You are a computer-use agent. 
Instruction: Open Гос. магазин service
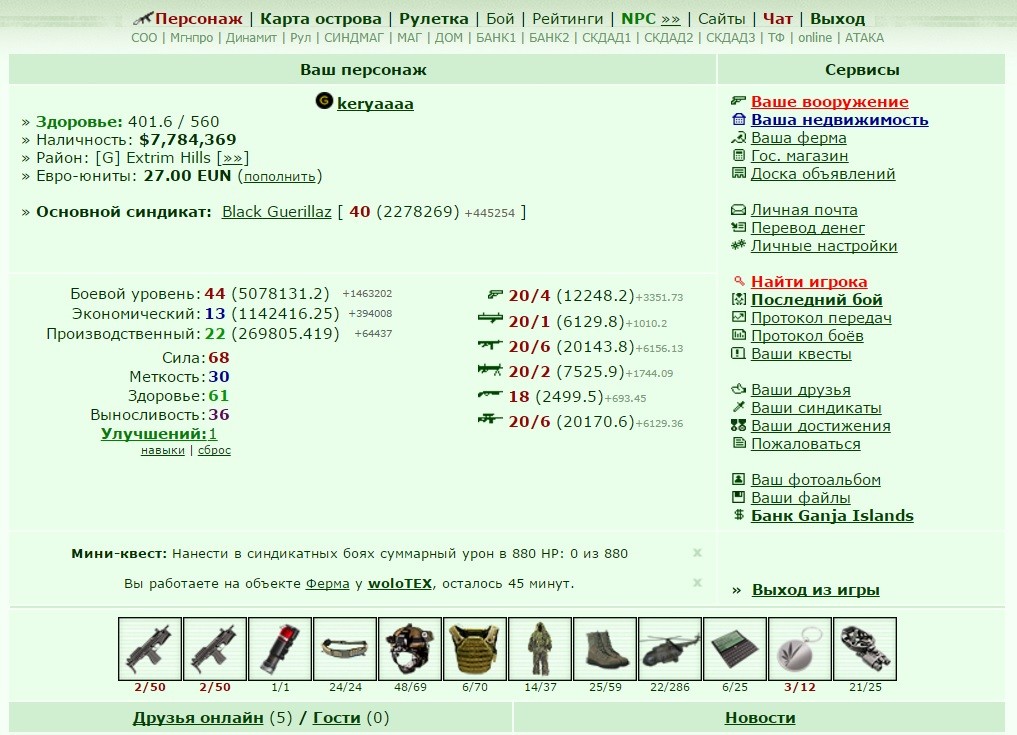click(799, 156)
